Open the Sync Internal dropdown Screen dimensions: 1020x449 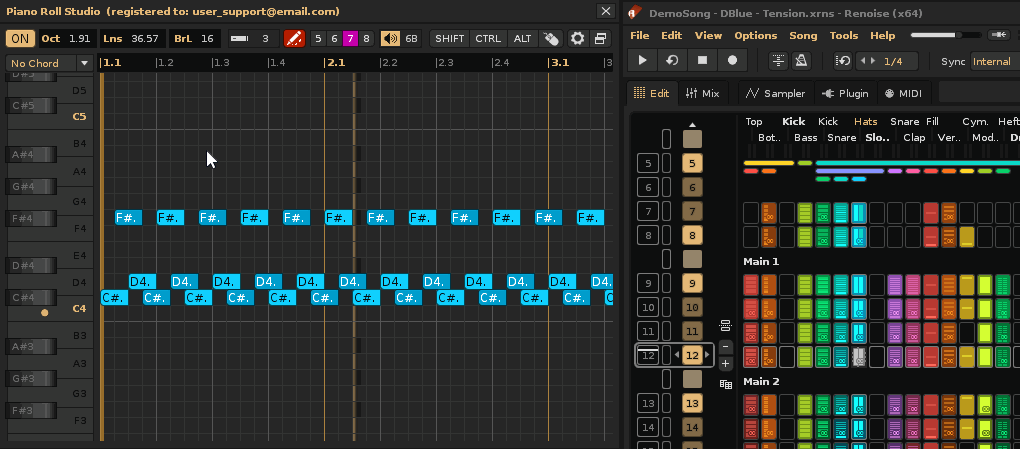[994, 62]
